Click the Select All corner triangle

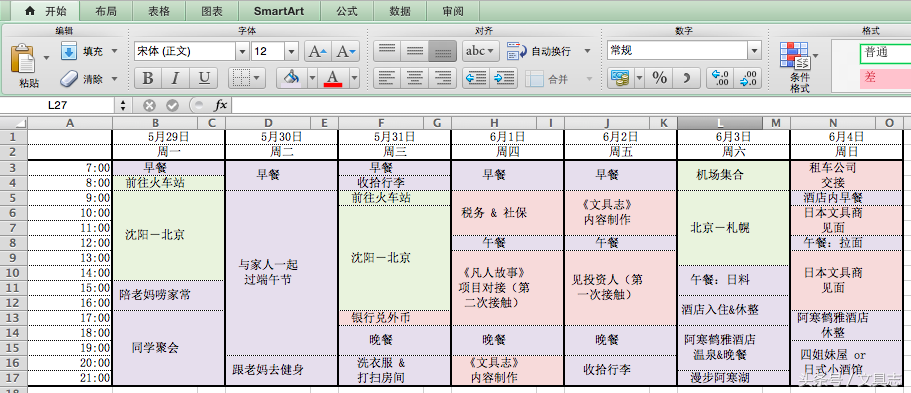[x=14, y=123]
